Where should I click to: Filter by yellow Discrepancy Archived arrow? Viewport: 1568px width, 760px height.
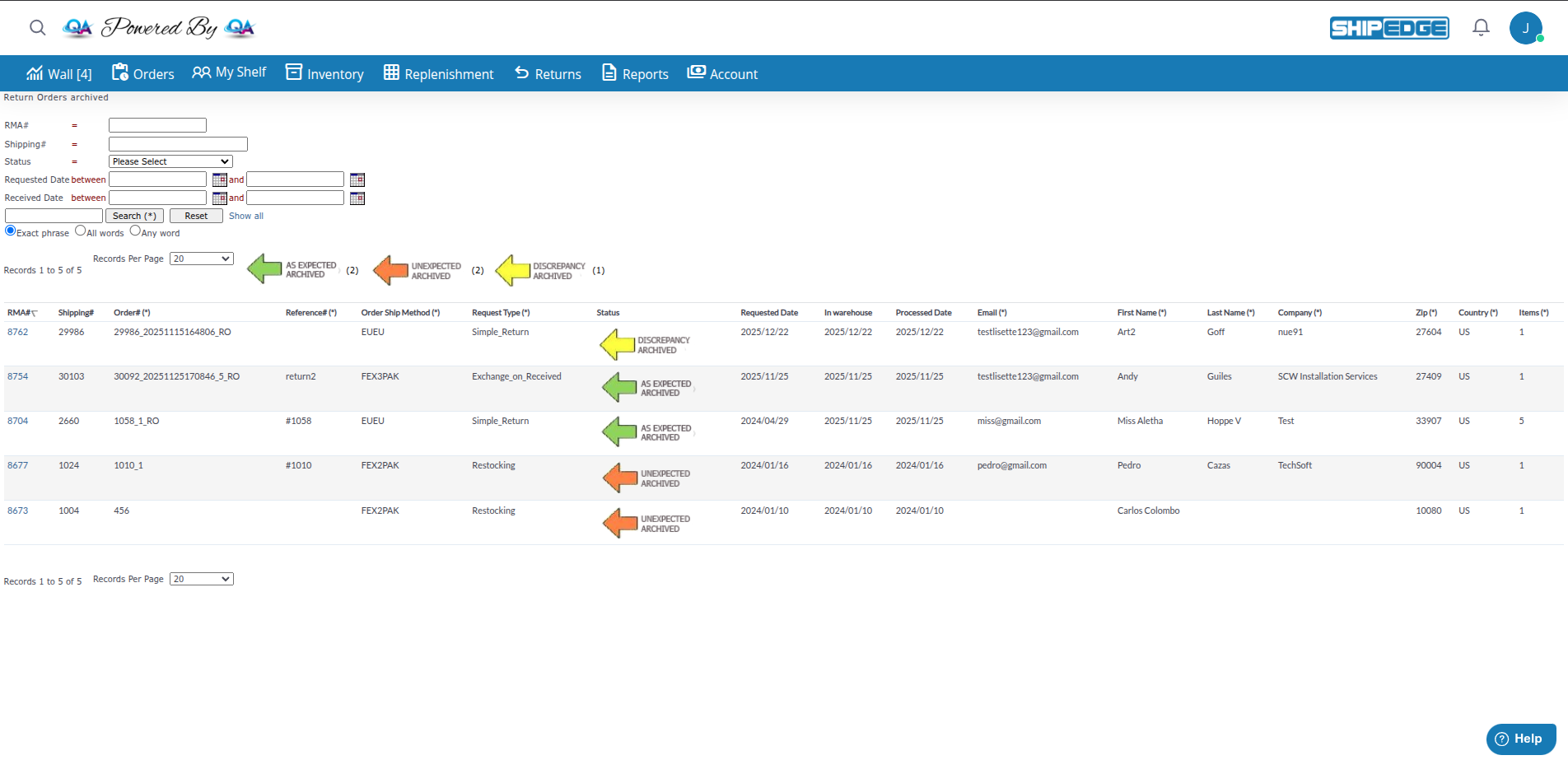click(x=513, y=270)
